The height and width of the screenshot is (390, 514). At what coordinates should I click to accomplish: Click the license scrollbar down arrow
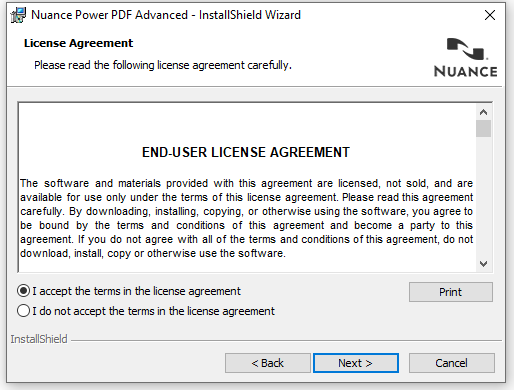pyautogui.click(x=483, y=264)
